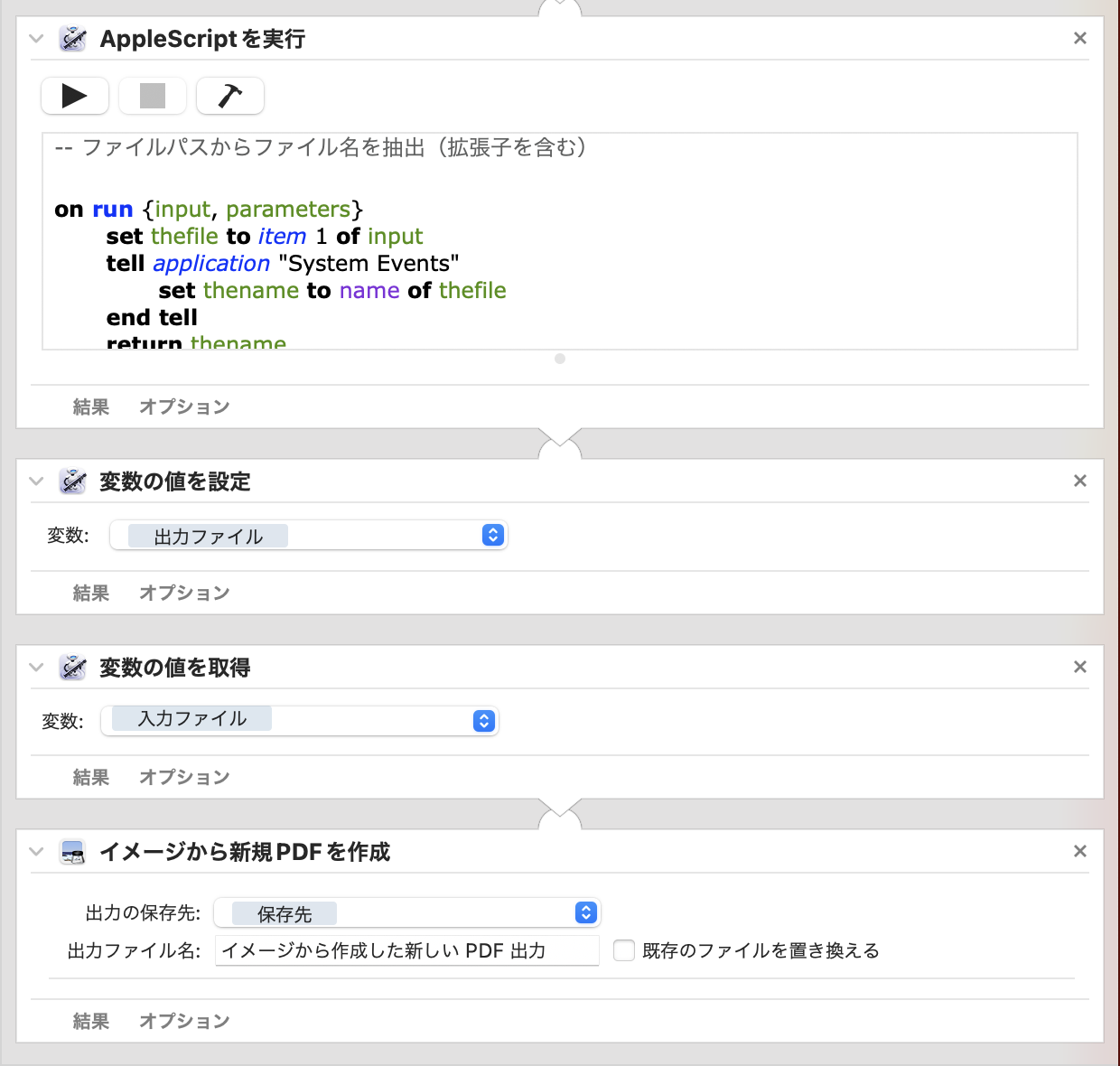Click the script editor resize handle dot

pos(560,359)
